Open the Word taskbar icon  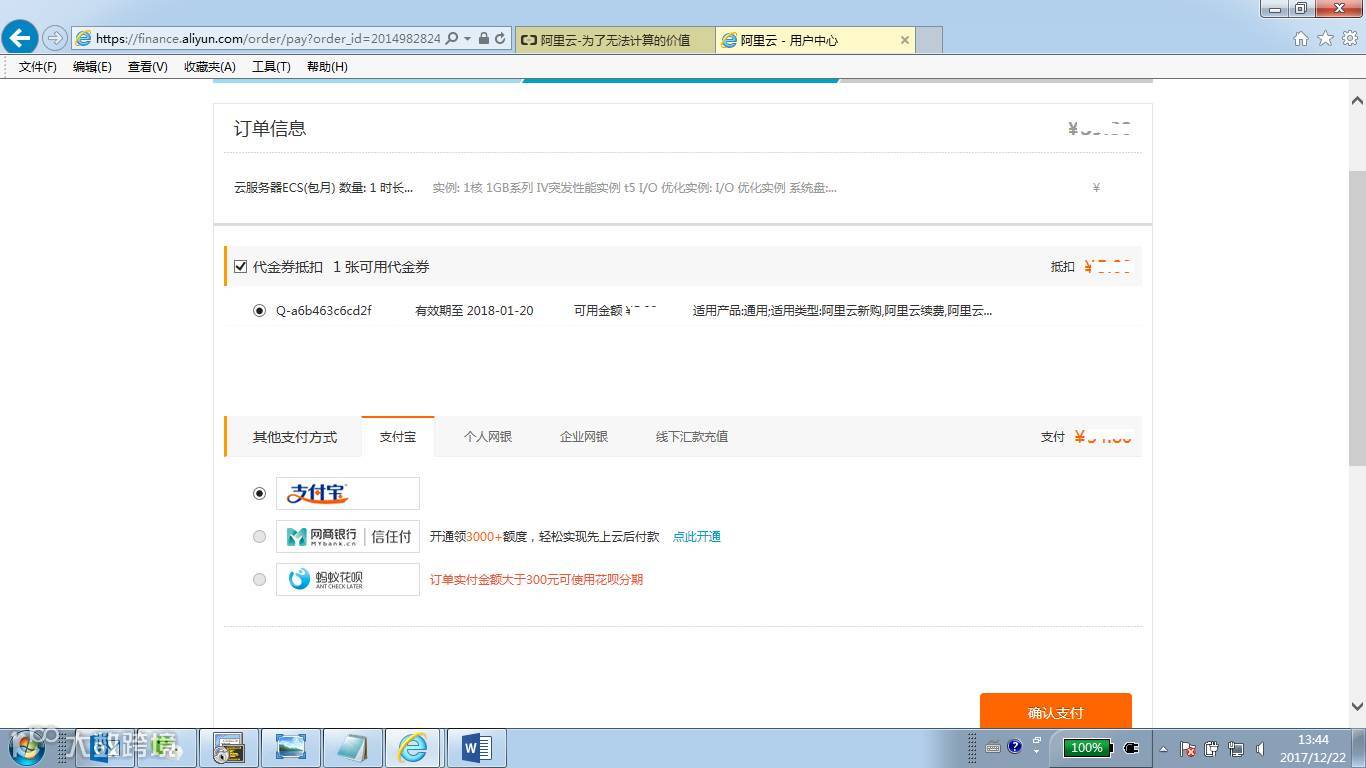pos(476,748)
